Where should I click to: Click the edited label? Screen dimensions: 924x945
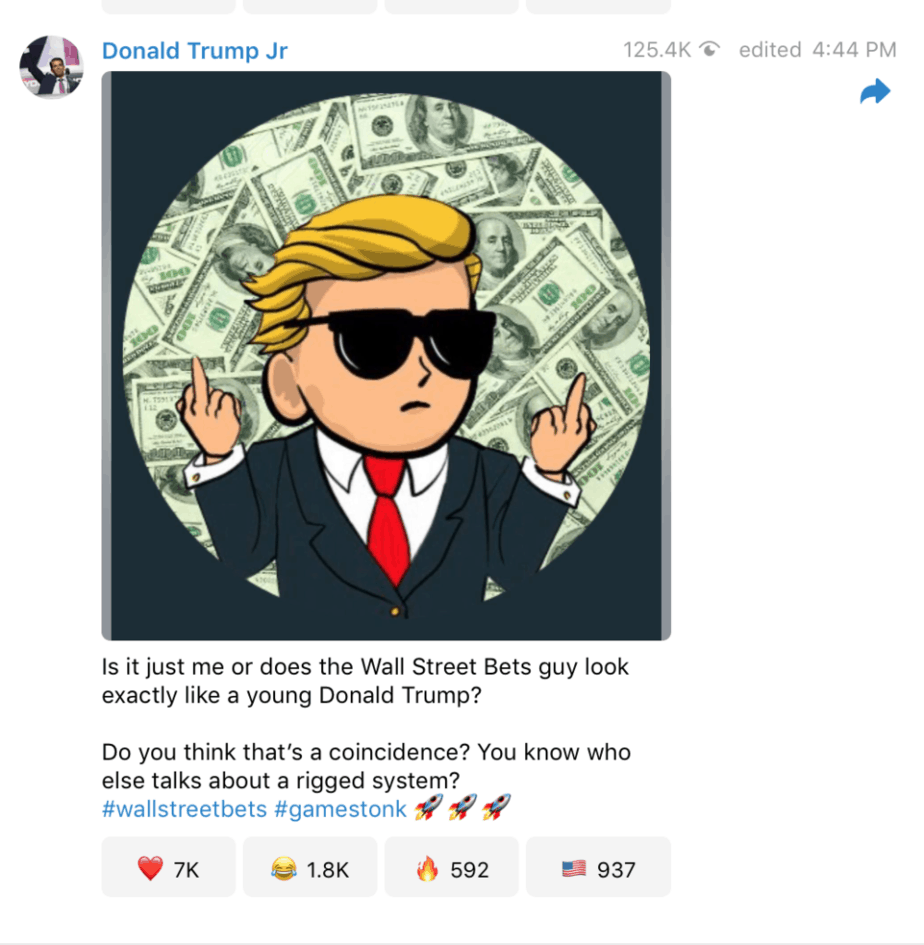click(770, 49)
